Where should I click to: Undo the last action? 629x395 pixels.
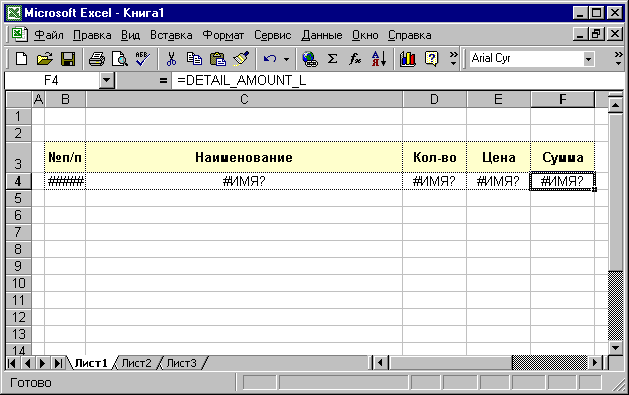click(270, 59)
